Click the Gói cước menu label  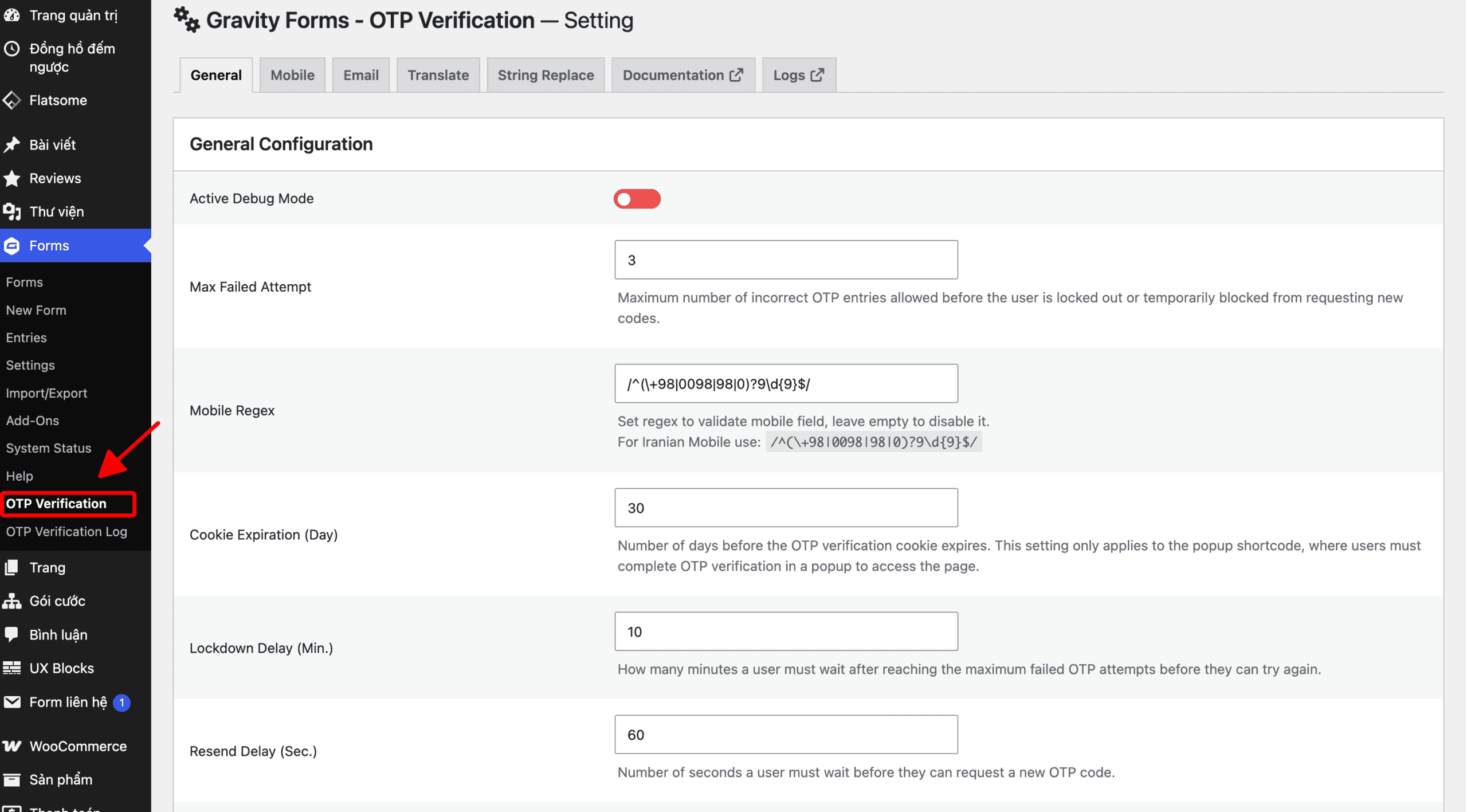tap(57, 601)
